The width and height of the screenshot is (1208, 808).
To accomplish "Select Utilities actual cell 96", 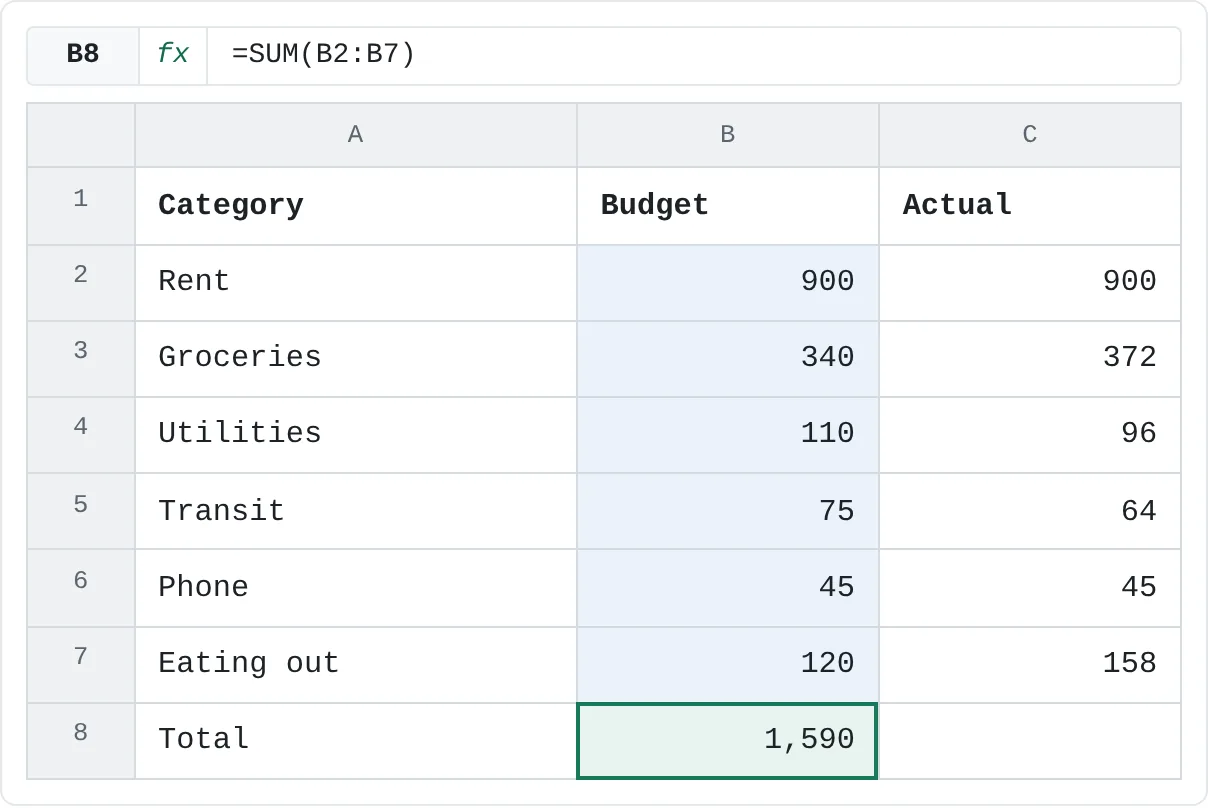I will click(x=1030, y=435).
